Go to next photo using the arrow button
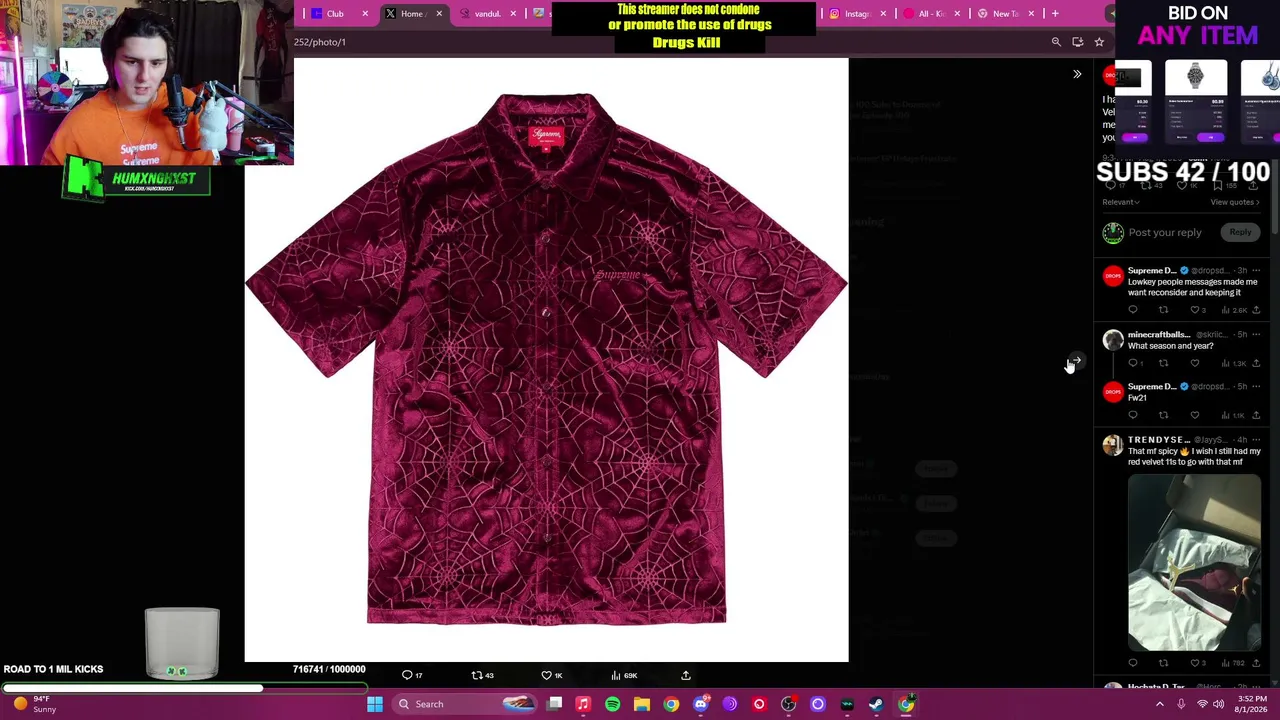The height and width of the screenshot is (720, 1280). click(x=1075, y=360)
